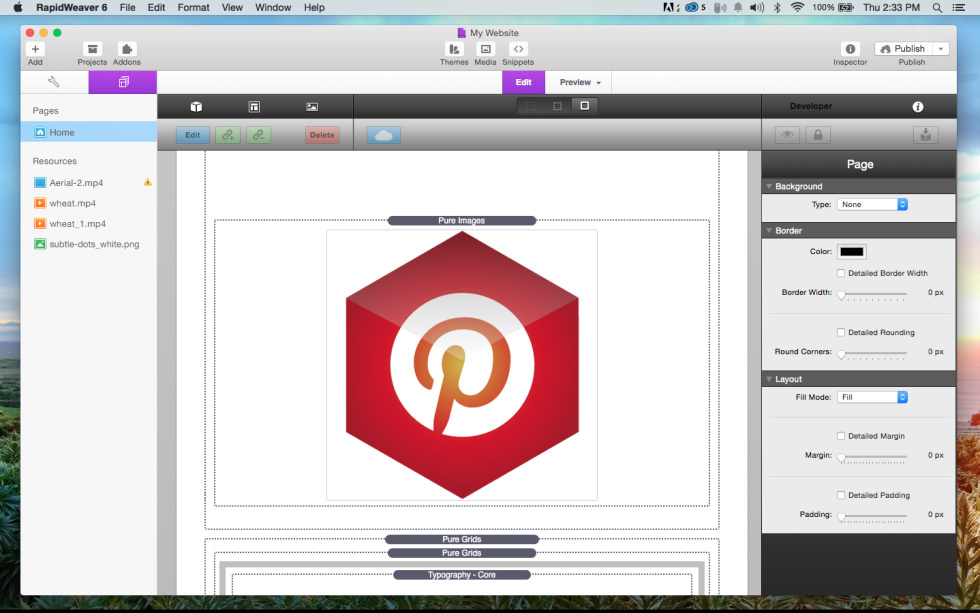This screenshot has width=980, height=613.
Task: Select the wrench settings tab in sidebar
Action: coord(54,82)
